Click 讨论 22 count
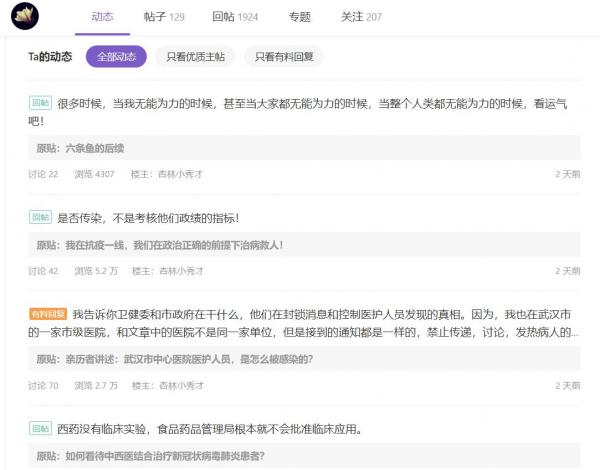This screenshot has width=600, height=470. (43, 174)
